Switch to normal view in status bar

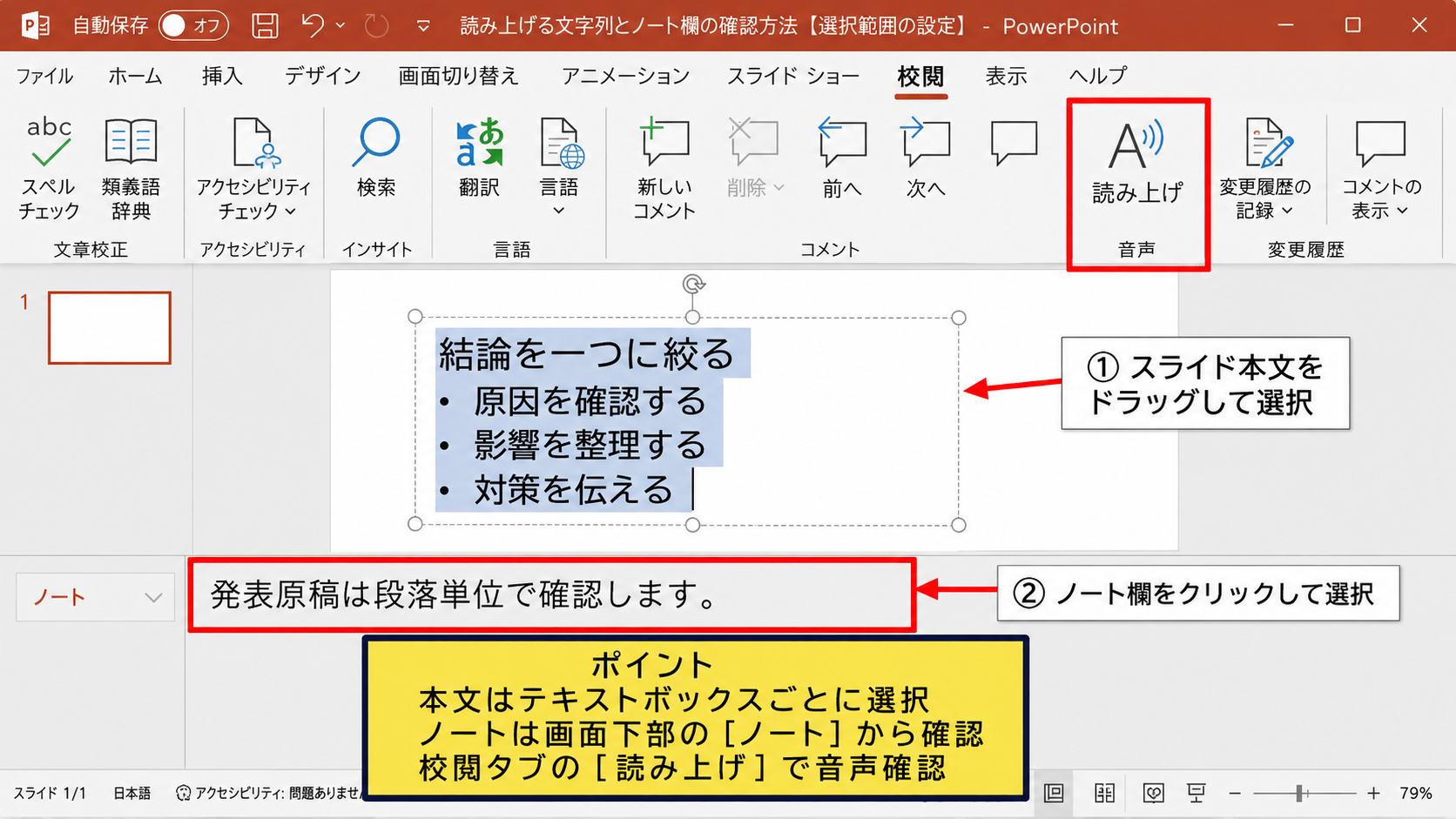click(x=1055, y=793)
